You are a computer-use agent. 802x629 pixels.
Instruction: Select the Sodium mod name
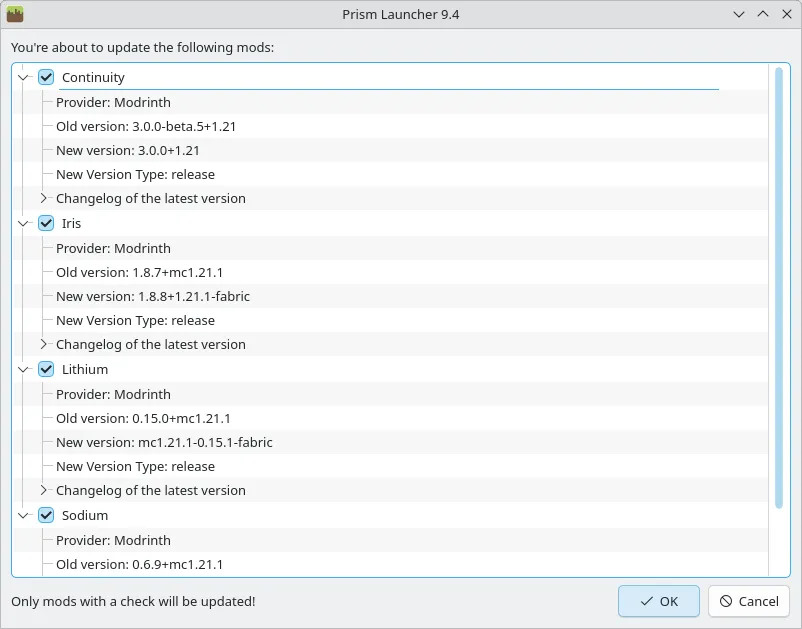tap(85, 515)
